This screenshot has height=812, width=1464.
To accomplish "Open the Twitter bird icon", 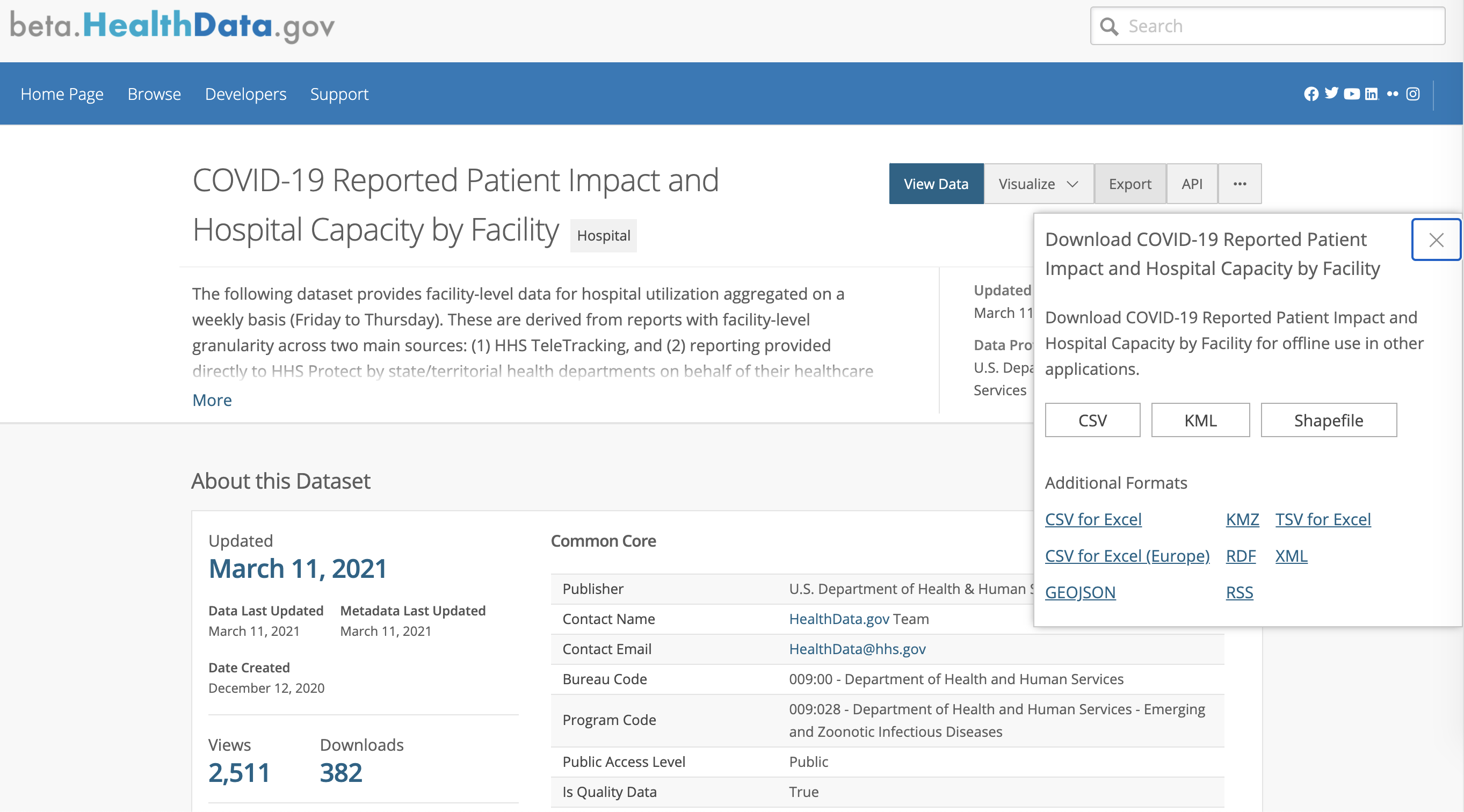I will coord(1331,93).
